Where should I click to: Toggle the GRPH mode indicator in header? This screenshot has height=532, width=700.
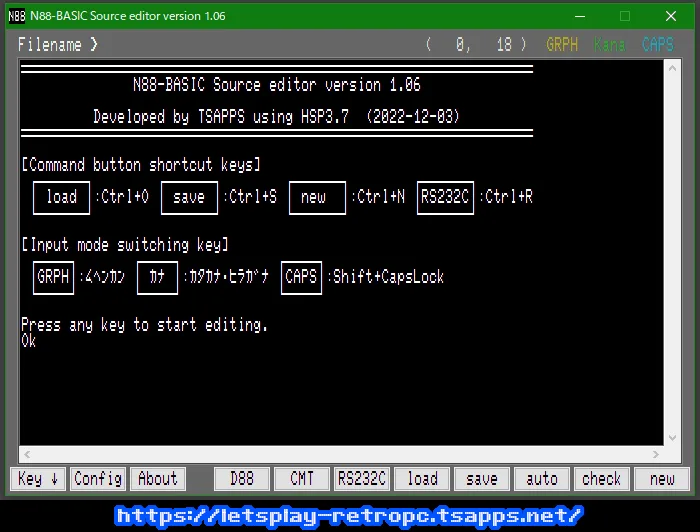coord(562,45)
